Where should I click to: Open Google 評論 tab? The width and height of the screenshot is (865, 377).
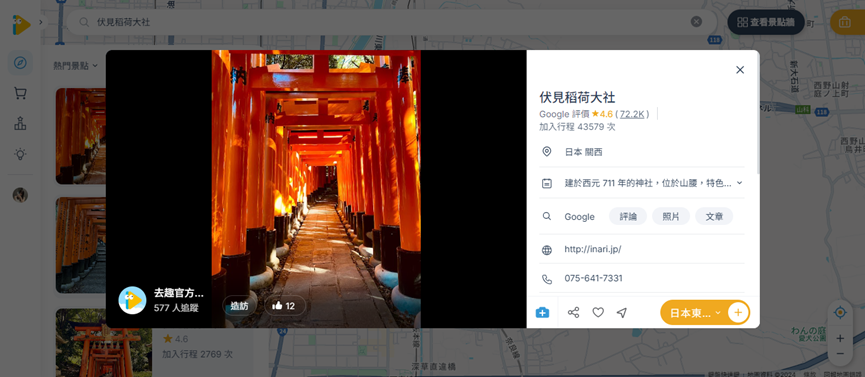[x=628, y=216]
